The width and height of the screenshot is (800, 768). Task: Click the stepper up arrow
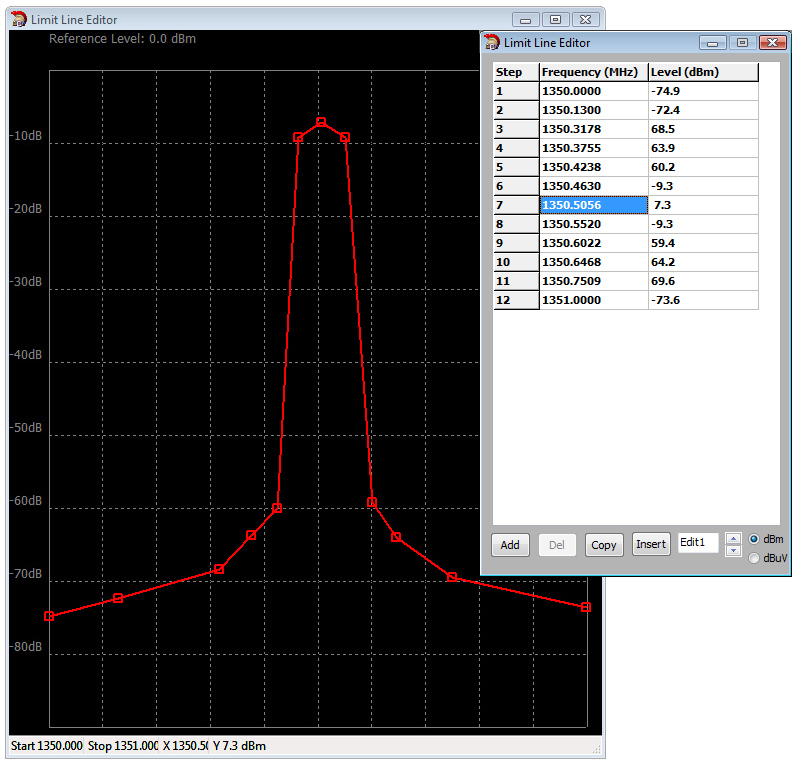(x=733, y=538)
